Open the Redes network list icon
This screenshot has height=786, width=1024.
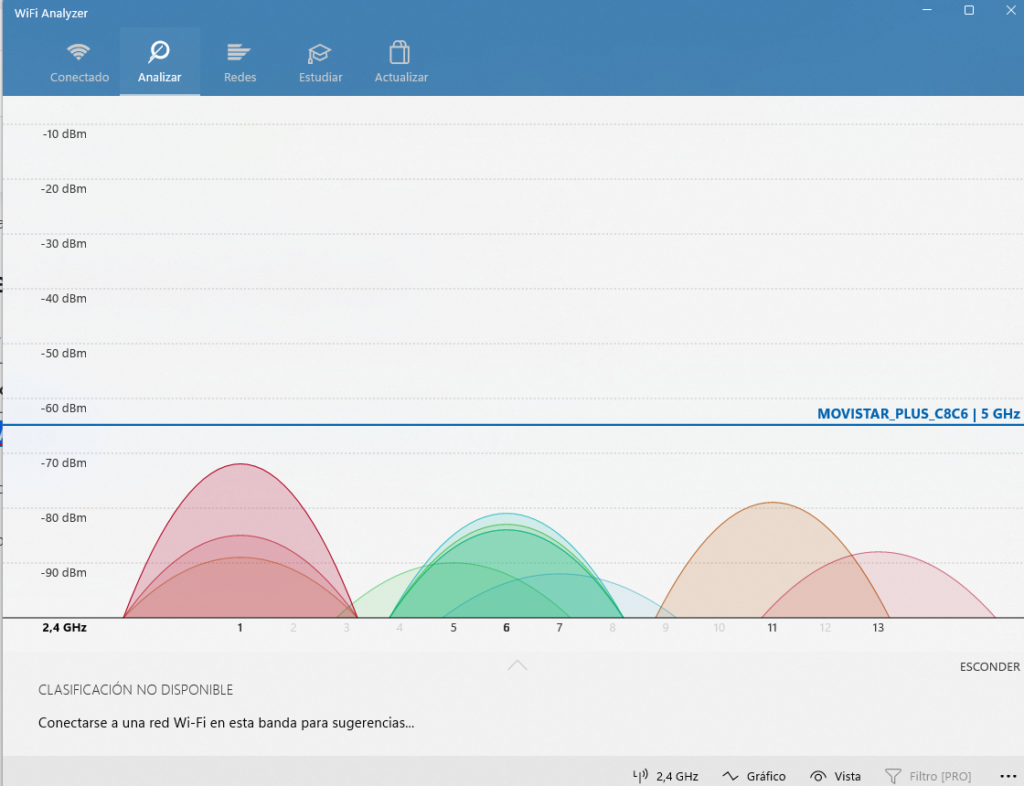239,50
